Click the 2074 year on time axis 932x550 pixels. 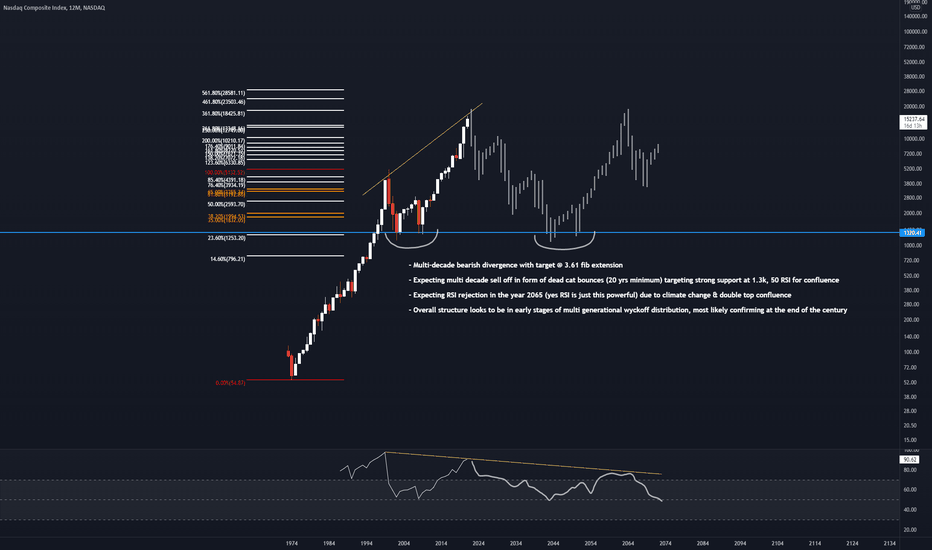[665, 543]
